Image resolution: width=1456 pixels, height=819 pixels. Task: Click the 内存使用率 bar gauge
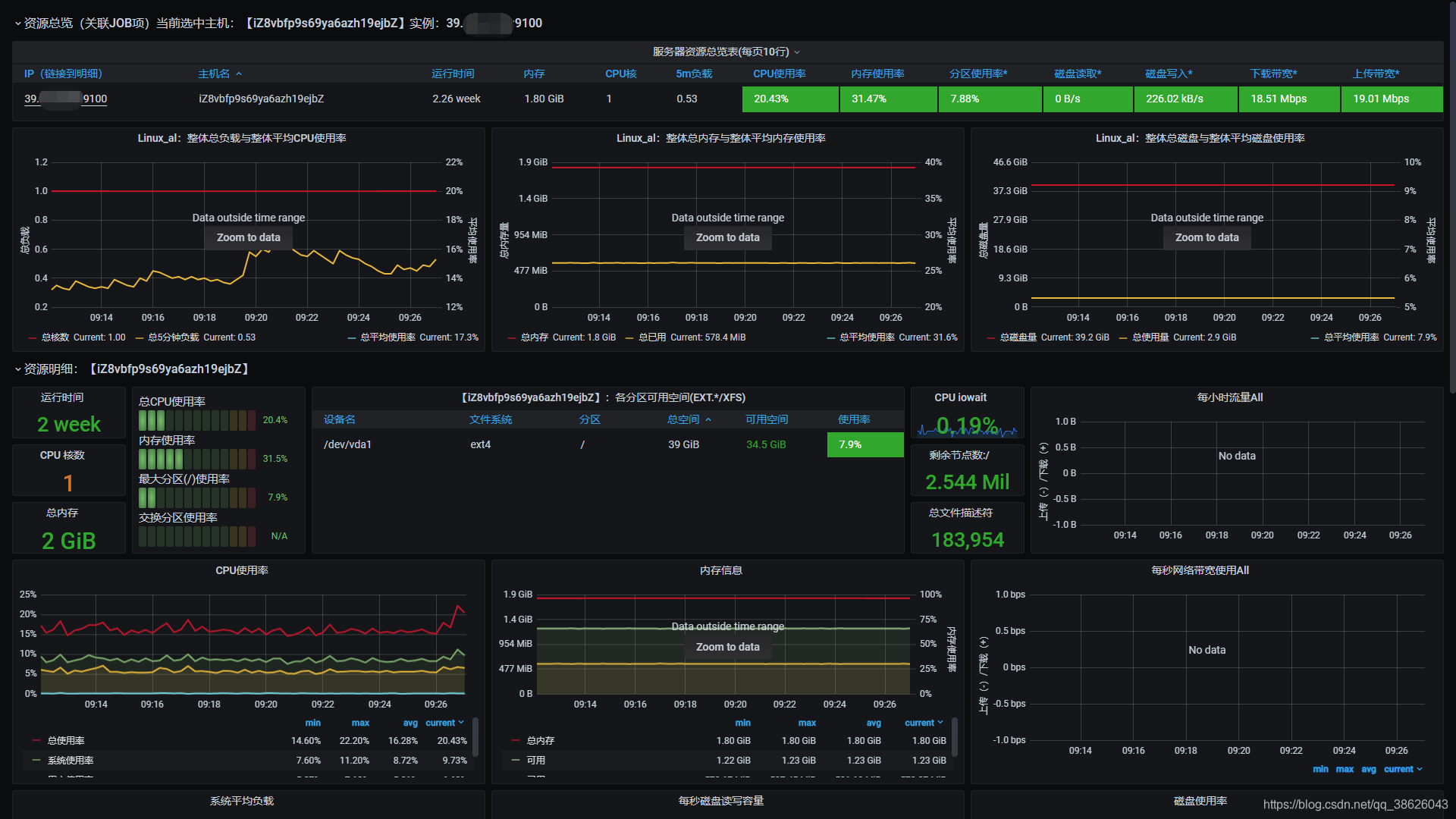197,459
